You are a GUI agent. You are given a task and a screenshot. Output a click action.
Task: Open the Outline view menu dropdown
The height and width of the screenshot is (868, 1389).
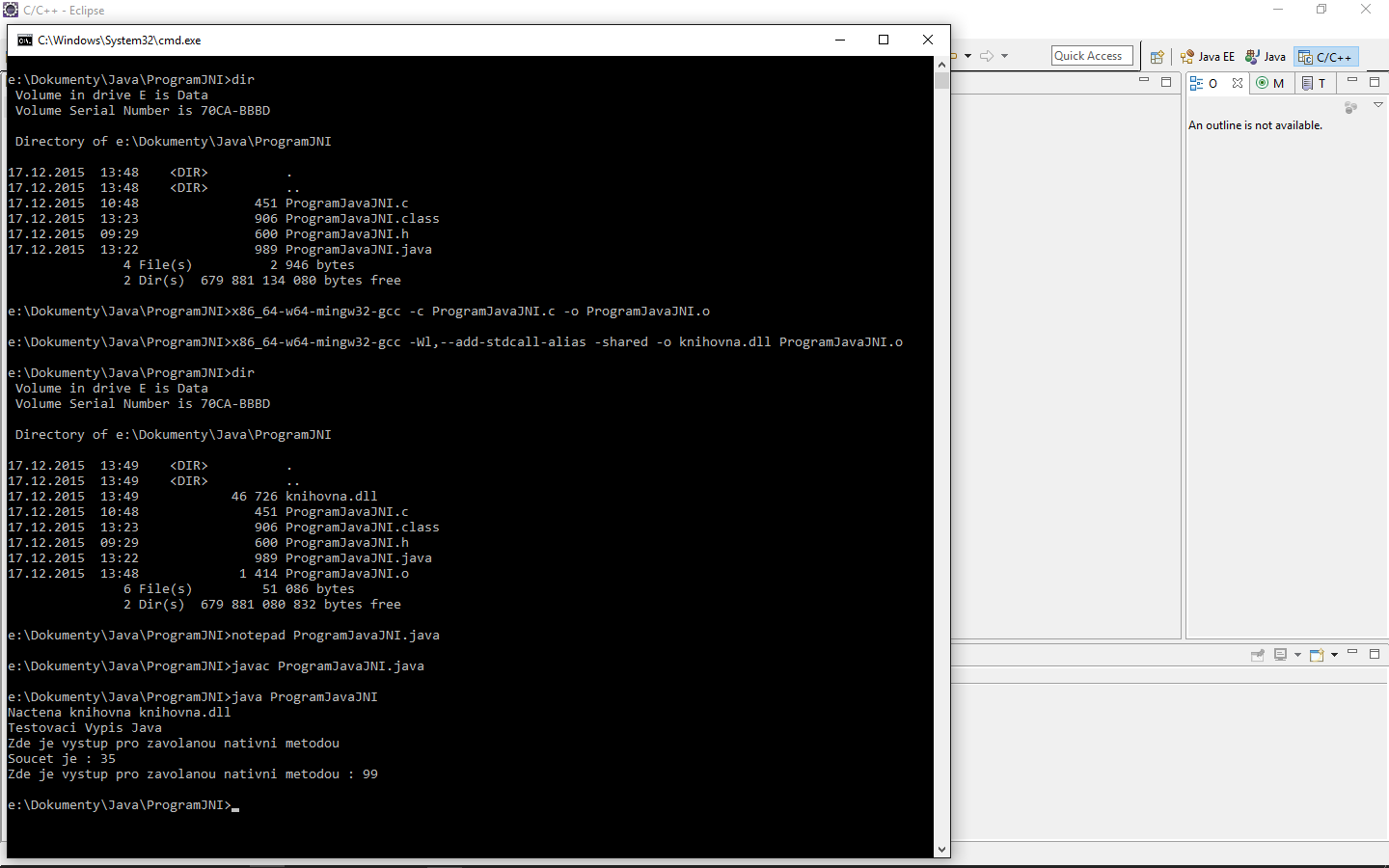[1377, 104]
